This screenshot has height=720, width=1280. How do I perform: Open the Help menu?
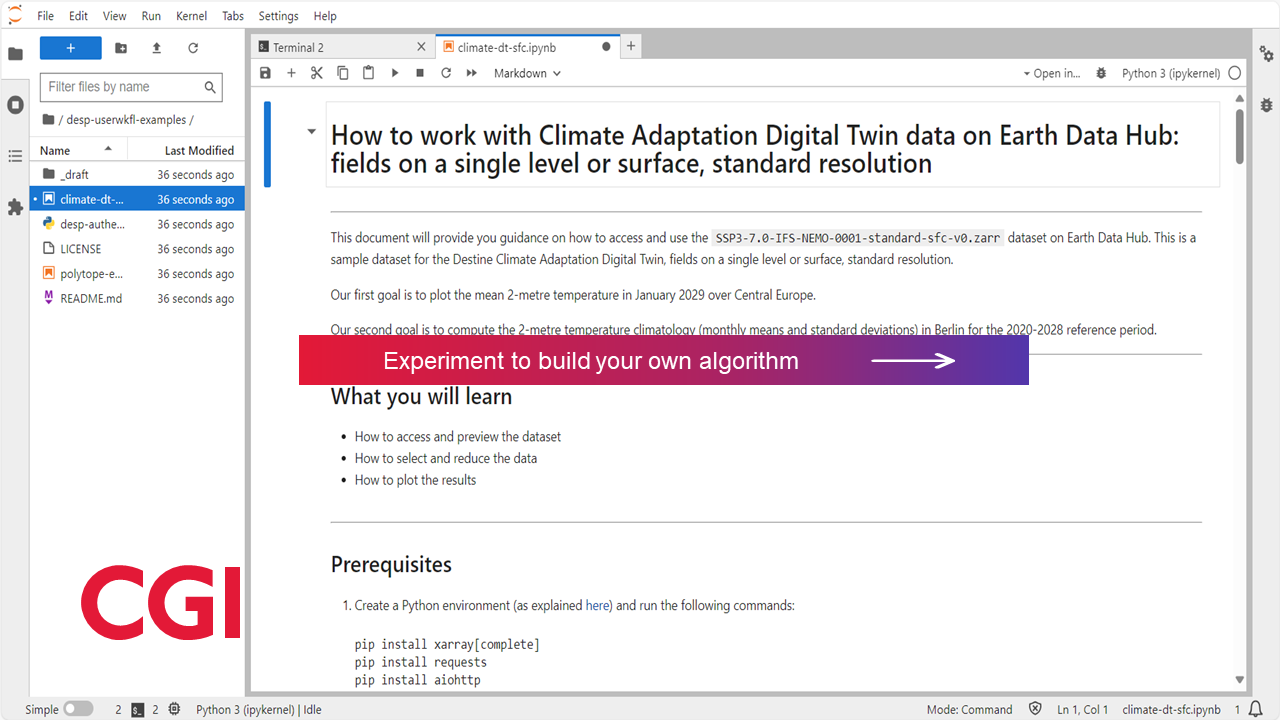pos(325,16)
